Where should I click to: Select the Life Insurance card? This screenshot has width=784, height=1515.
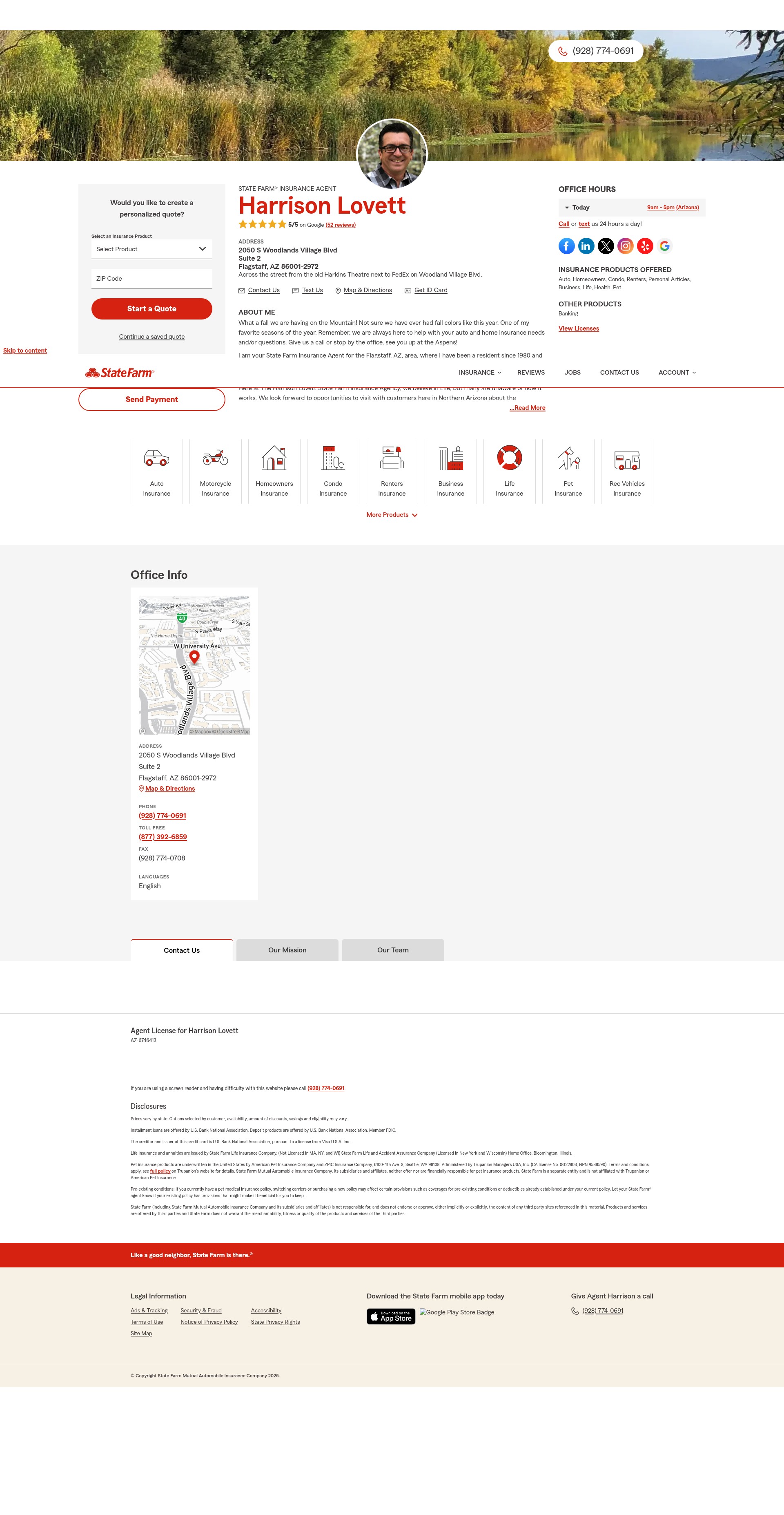(x=510, y=471)
